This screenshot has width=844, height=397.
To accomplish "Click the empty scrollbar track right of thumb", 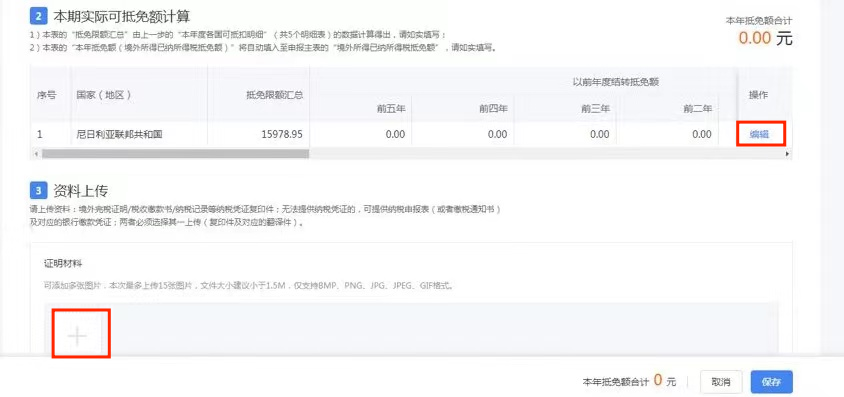I will [x=546, y=154].
